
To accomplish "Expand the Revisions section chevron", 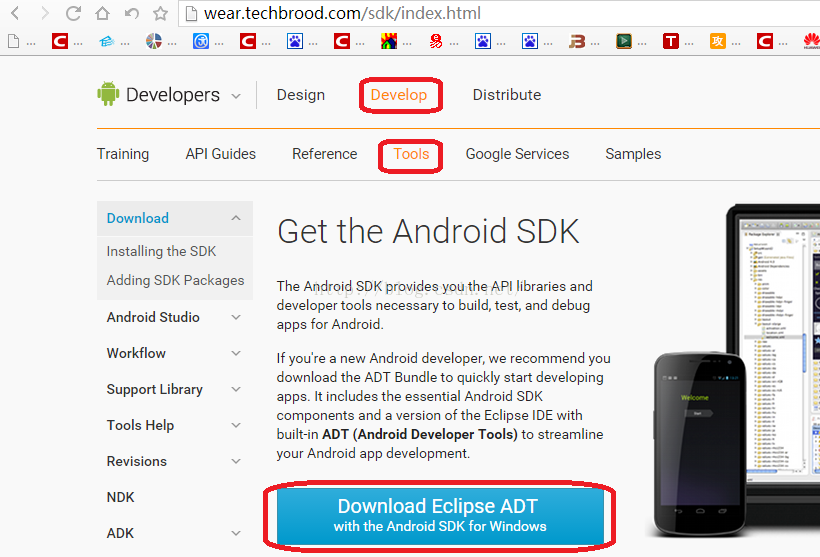I will [236, 461].
